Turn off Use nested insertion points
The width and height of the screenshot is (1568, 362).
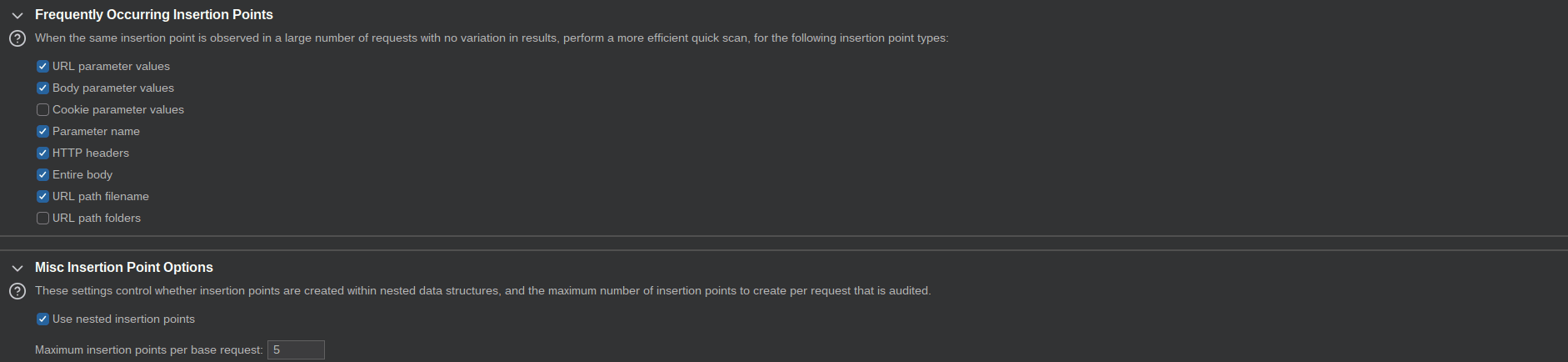pyautogui.click(x=42, y=319)
